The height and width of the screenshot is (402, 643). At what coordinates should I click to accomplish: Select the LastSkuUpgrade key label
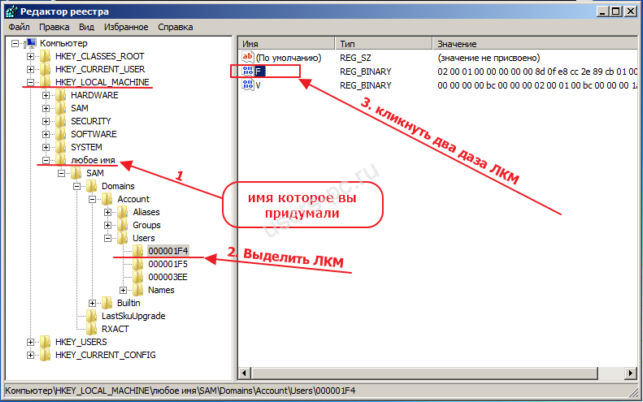point(133,316)
